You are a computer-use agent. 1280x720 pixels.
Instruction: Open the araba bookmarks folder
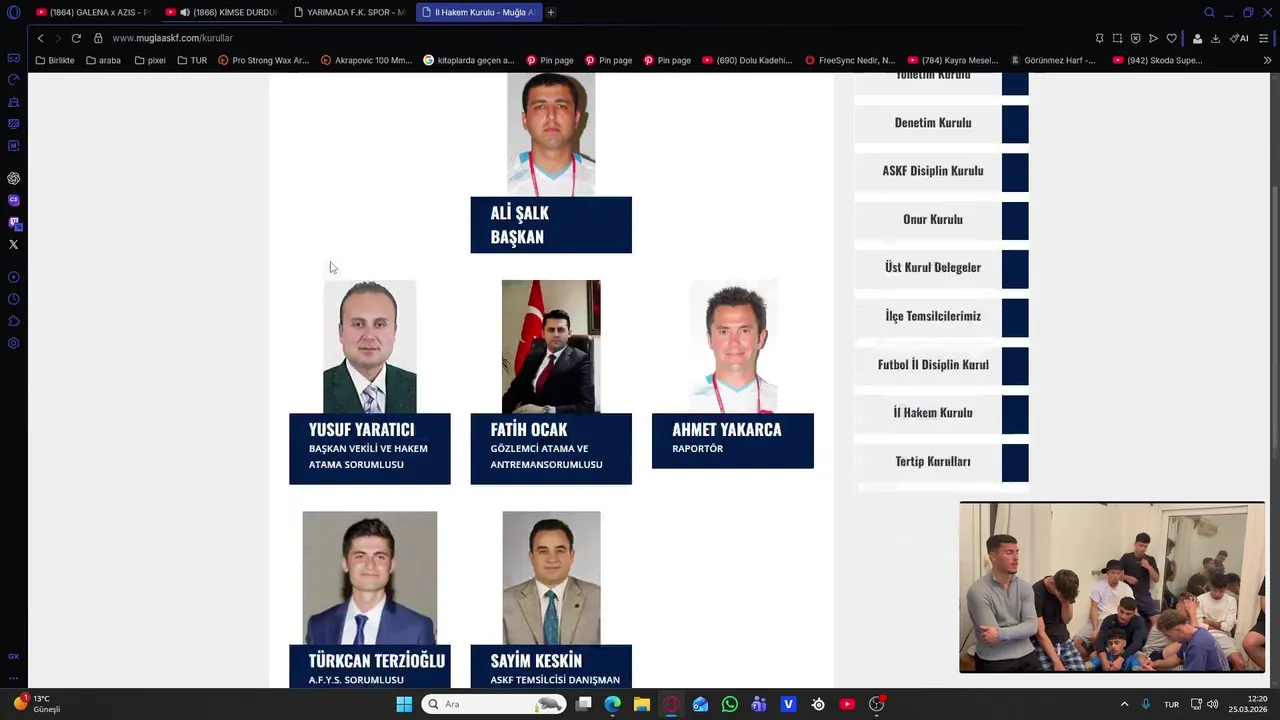click(x=104, y=60)
